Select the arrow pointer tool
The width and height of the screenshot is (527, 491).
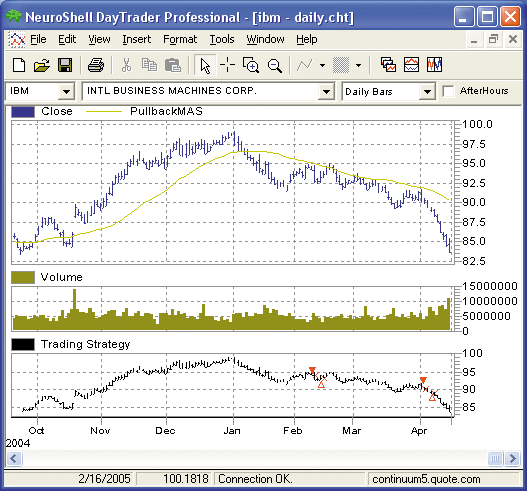click(205, 65)
